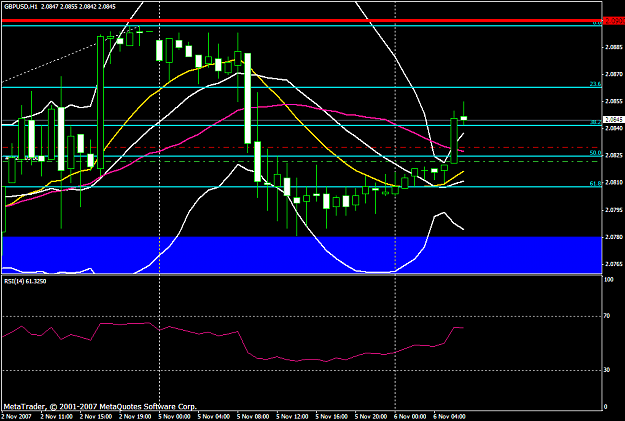
Task: Select the green dashed horizontal line
Action: pyautogui.click(x=302, y=161)
